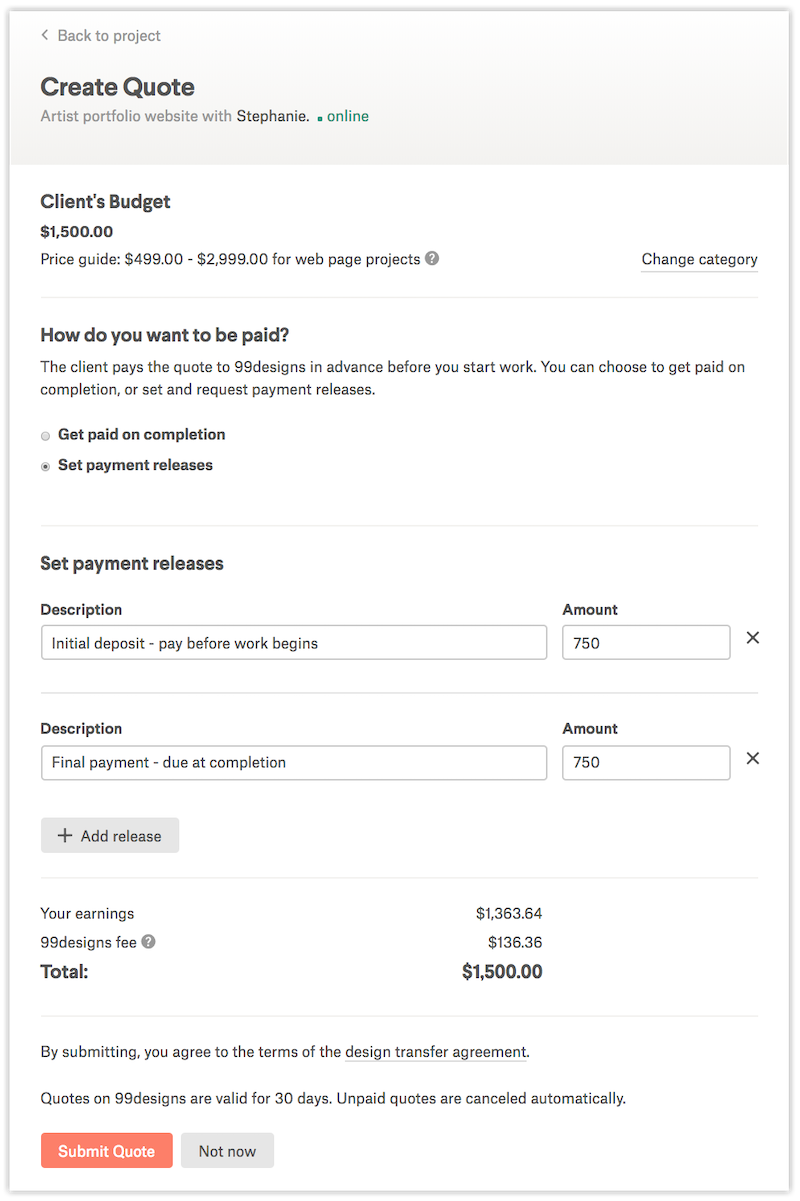Select Get paid on completion option
800x1201 pixels.
(45, 436)
